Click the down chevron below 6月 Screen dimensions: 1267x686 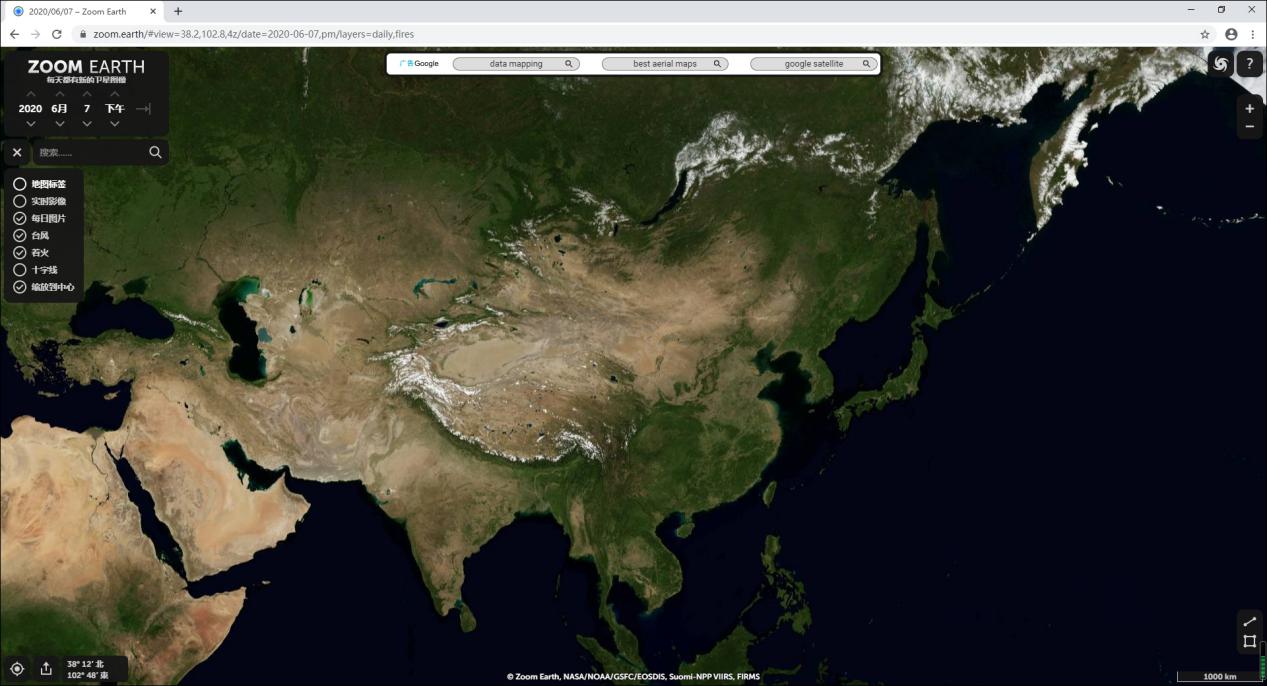click(x=59, y=123)
